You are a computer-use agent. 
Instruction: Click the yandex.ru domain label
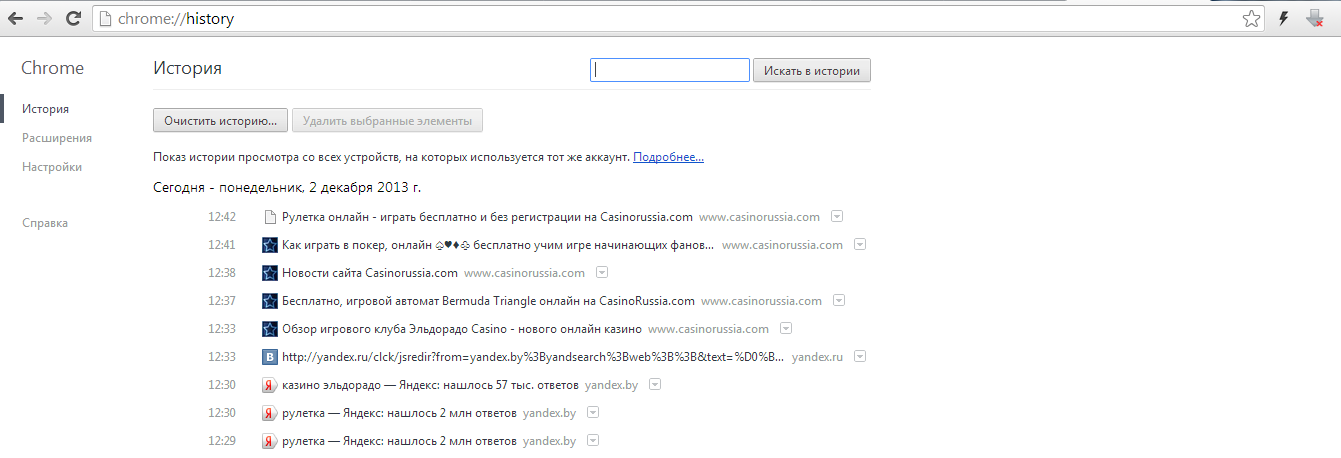818,357
